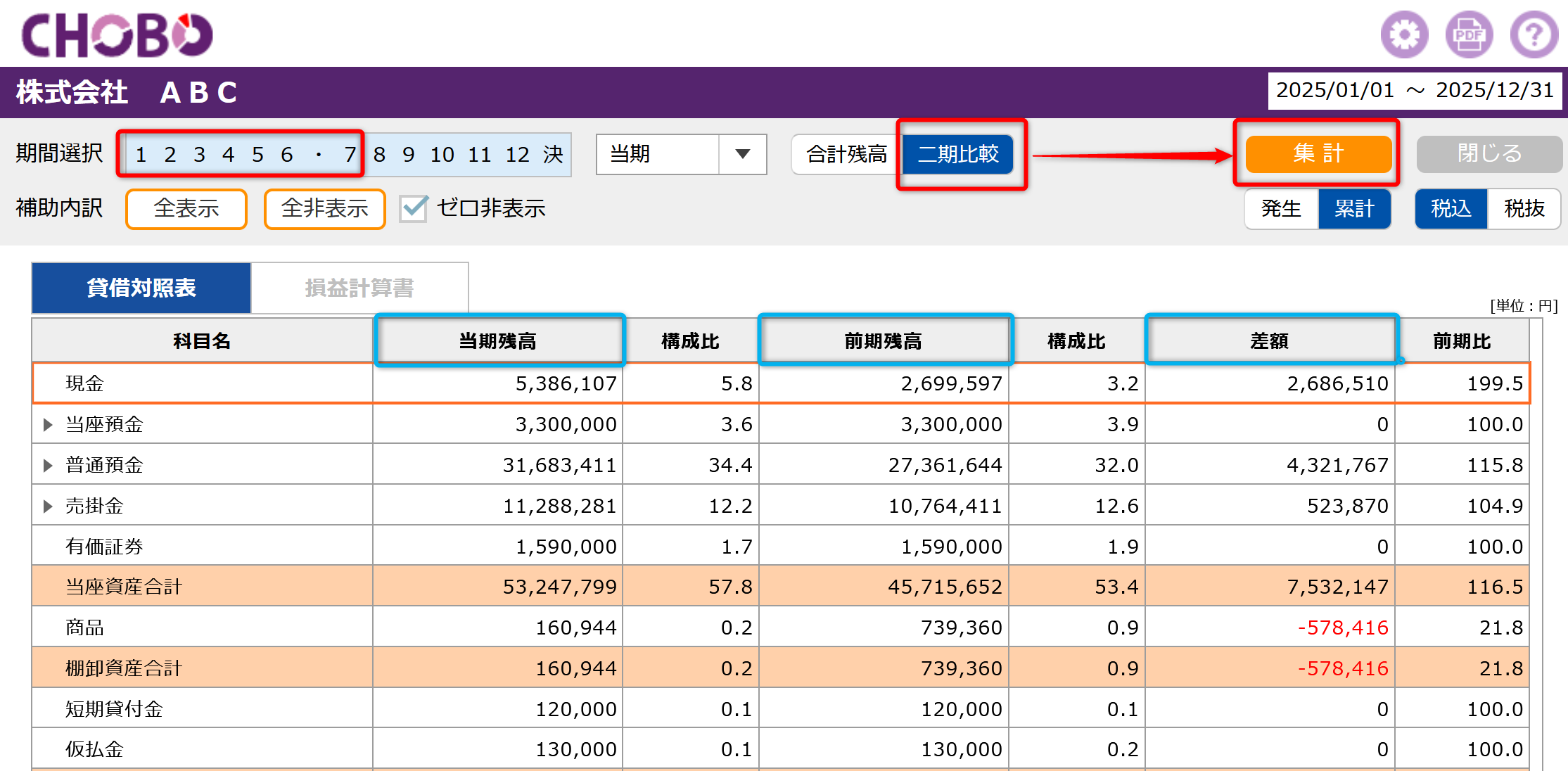Expand the 当座預金 row
This screenshot has width=1568, height=771.
point(48,424)
